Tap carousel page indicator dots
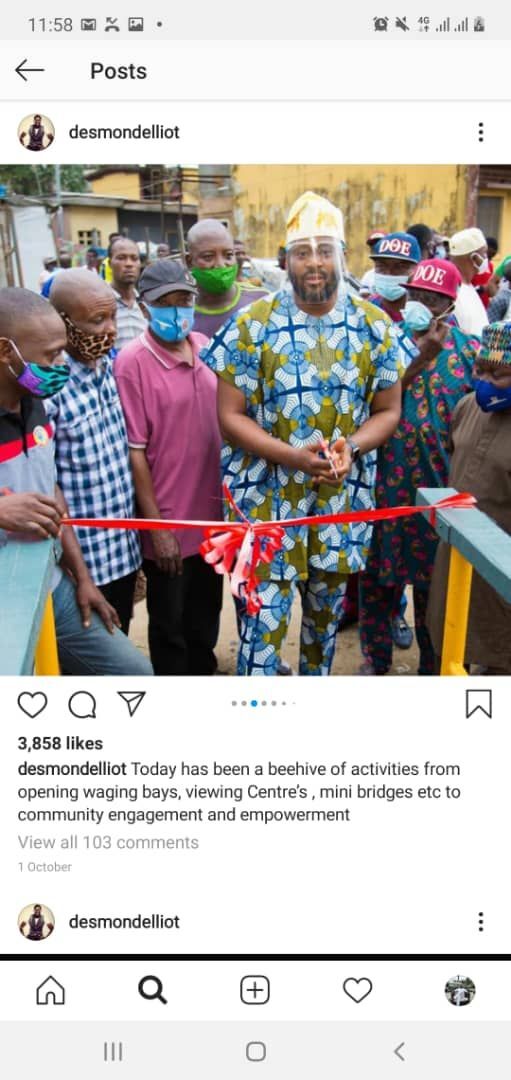The image size is (511, 1080). point(264,703)
